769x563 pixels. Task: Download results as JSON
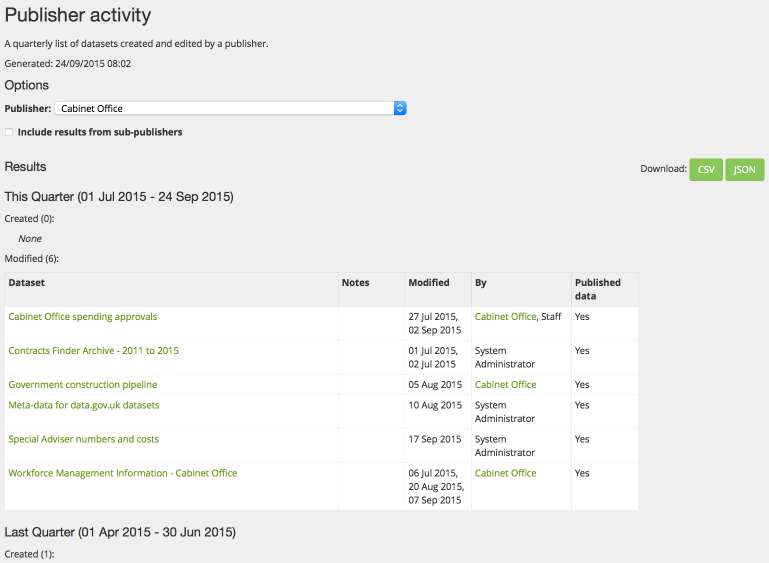coord(744,170)
